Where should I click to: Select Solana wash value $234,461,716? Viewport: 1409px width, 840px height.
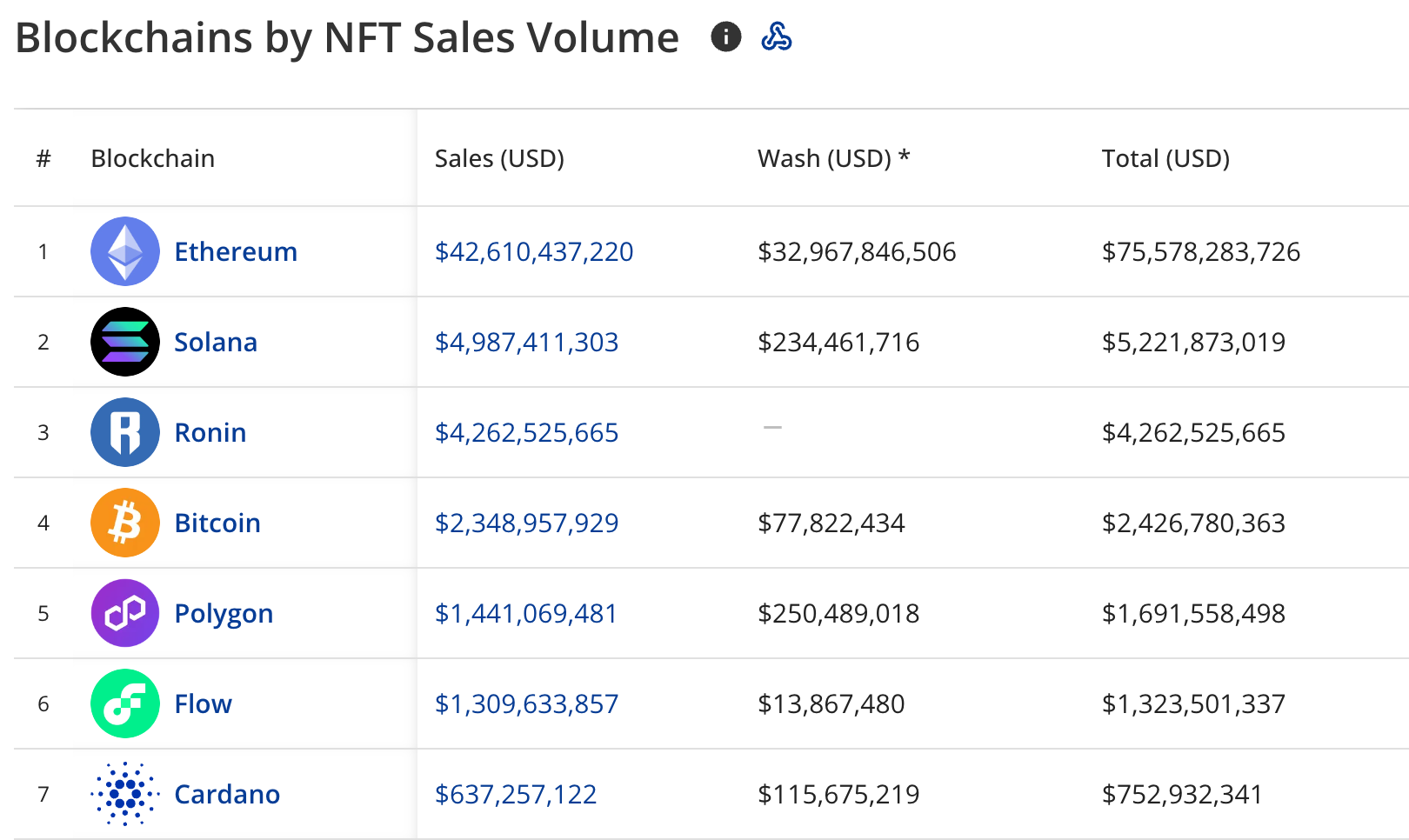838,343
